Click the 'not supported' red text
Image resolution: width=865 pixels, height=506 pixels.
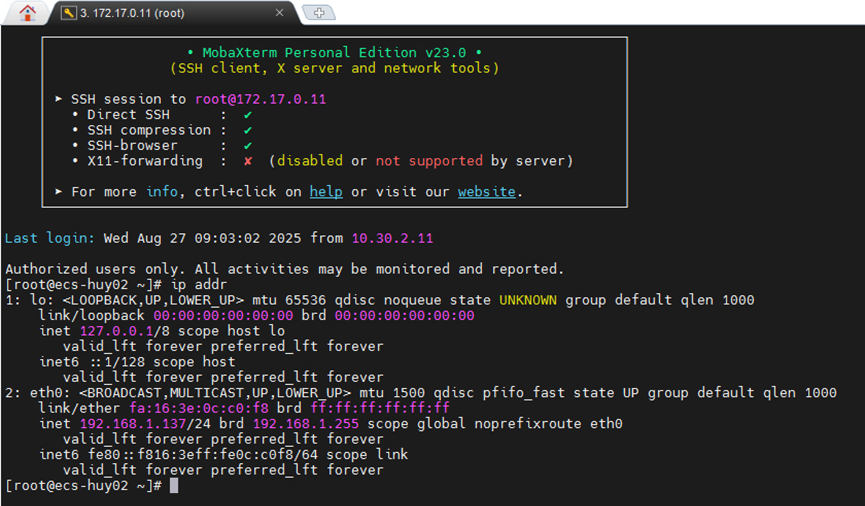(429, 161)
